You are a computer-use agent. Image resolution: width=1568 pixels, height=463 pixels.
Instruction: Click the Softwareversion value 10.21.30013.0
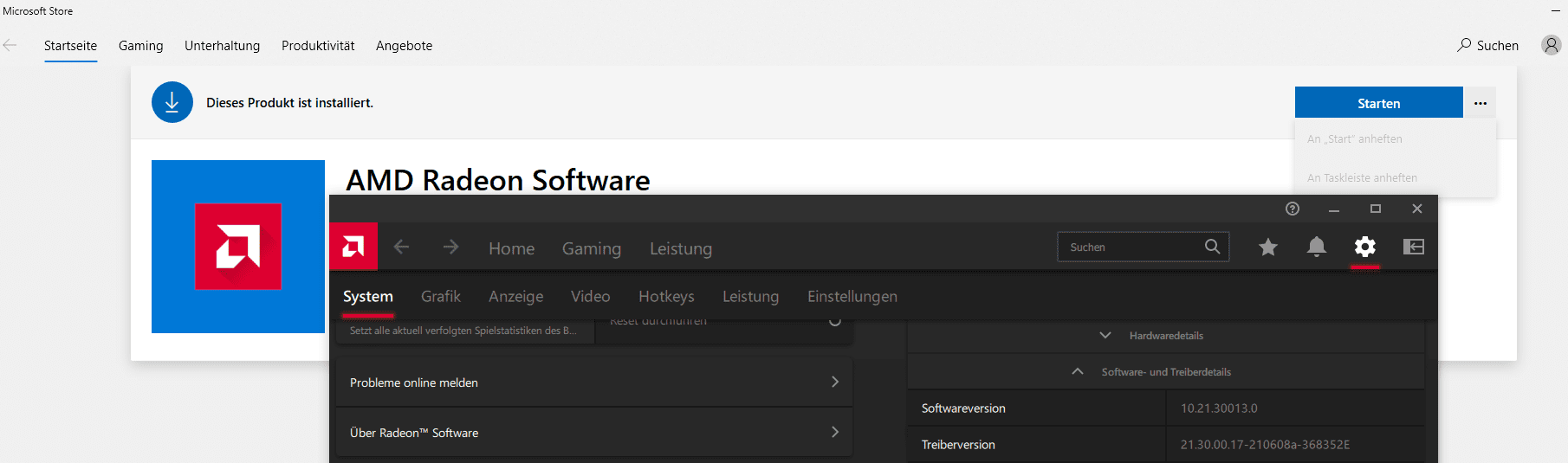[1219, 408]
